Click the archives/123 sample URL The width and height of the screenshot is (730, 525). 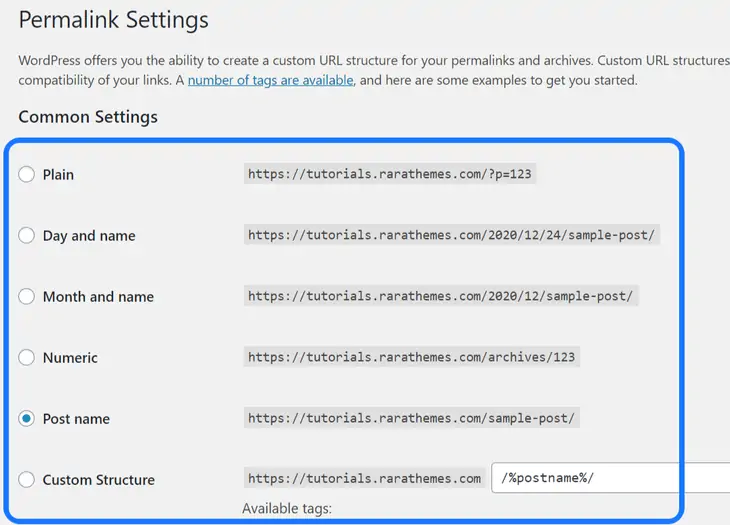tap(411, 357)
